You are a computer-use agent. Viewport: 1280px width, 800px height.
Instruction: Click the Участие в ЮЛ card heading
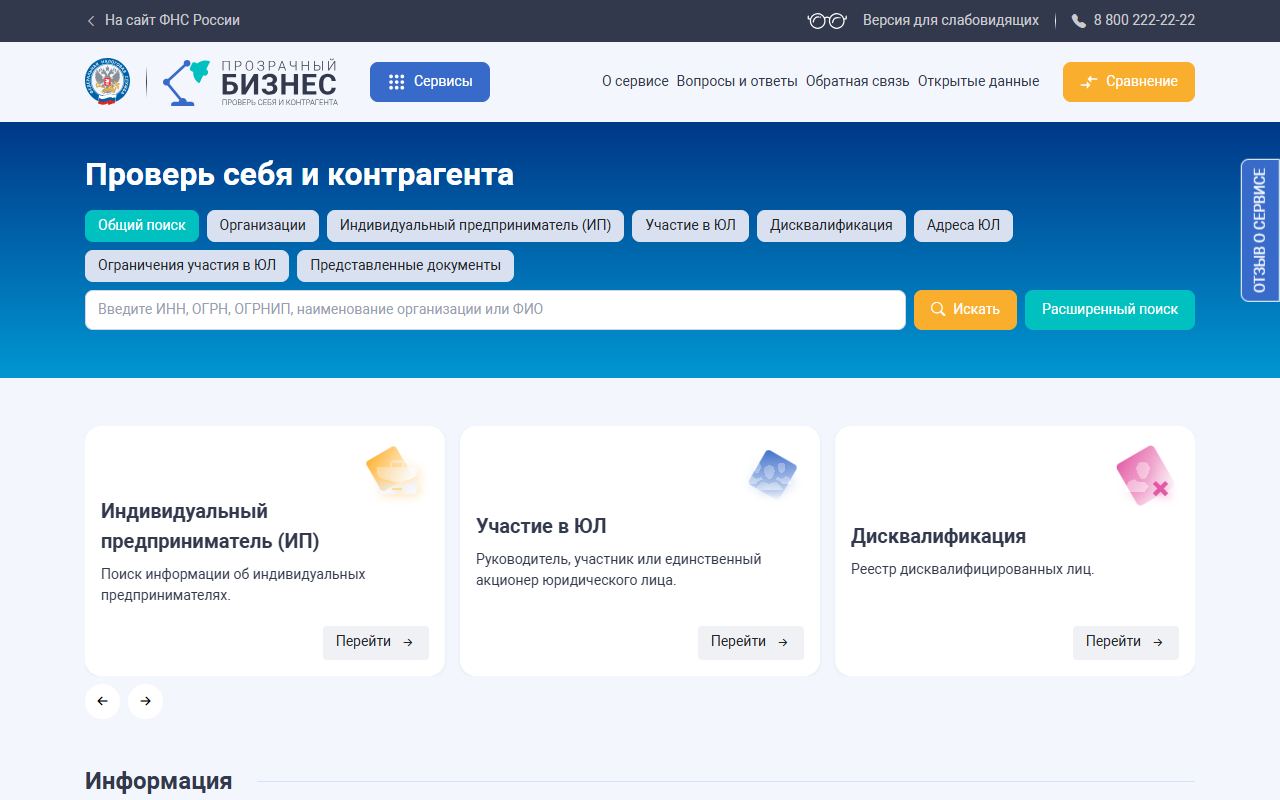[541, 526]
